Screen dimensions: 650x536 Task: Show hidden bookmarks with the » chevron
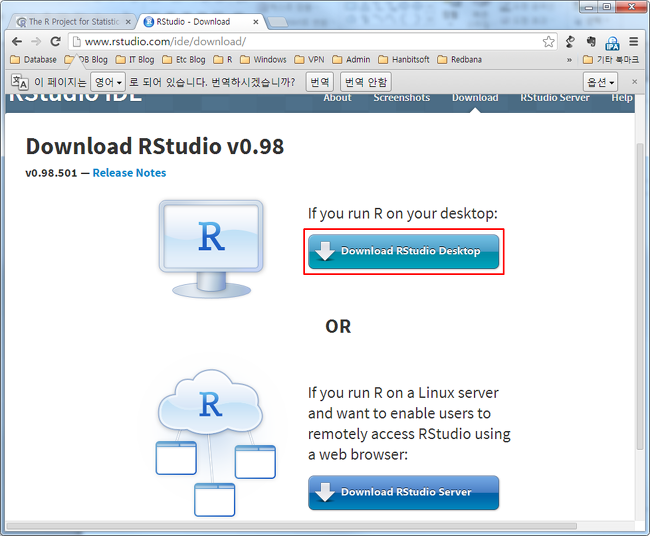[569, 60]
